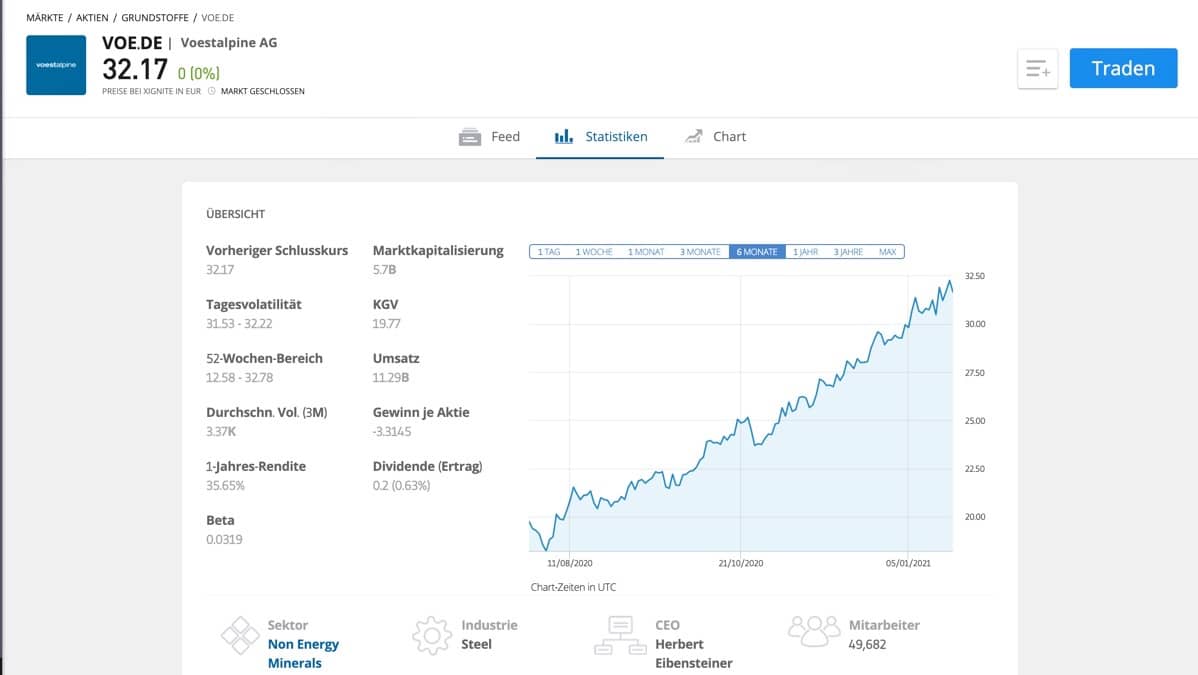Screen dimensions: 1198x675
Task: Click the Vorheriger Schlusskurs value 32.17
Action: [x=220, y=269]
